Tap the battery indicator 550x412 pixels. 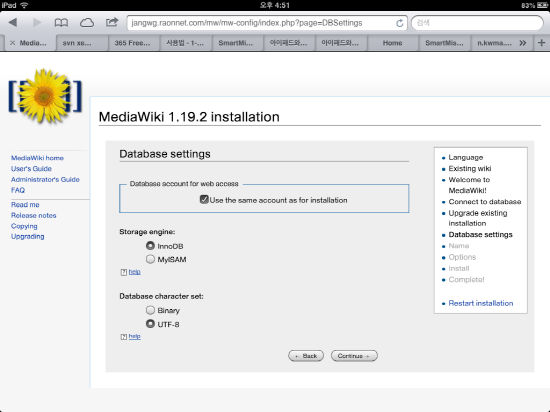point(542,5)
